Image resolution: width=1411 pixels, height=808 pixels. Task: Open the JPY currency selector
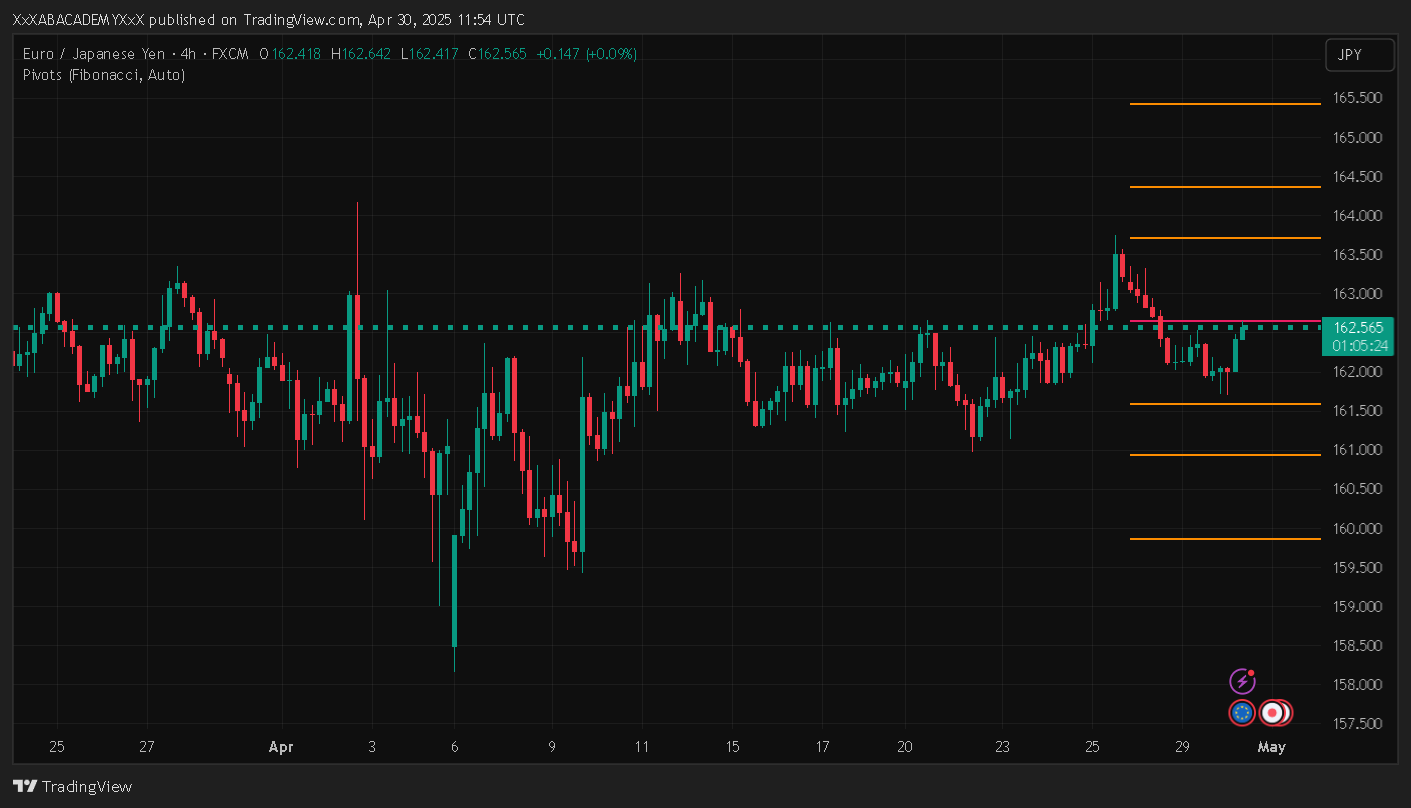pos(1359,56)
